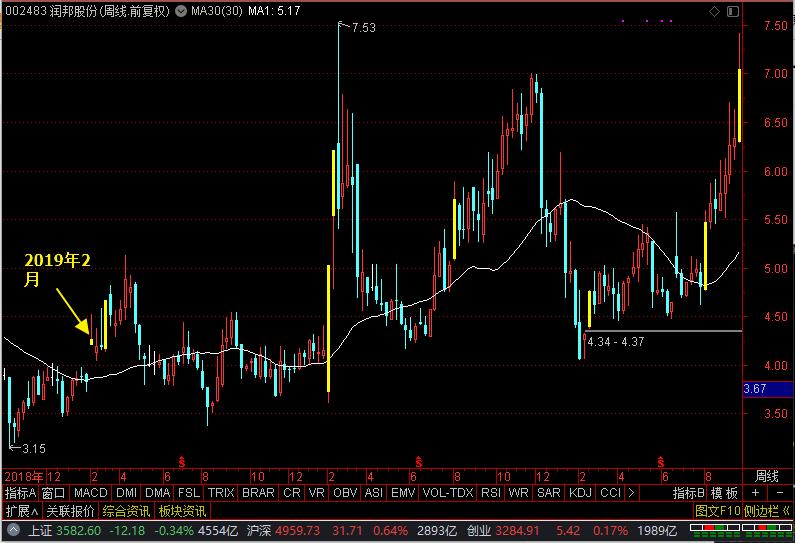Click the round up-arrow icon in status bar
Image resolution: width=795 pixels, height=543 pixels.
tap(13, 531)
